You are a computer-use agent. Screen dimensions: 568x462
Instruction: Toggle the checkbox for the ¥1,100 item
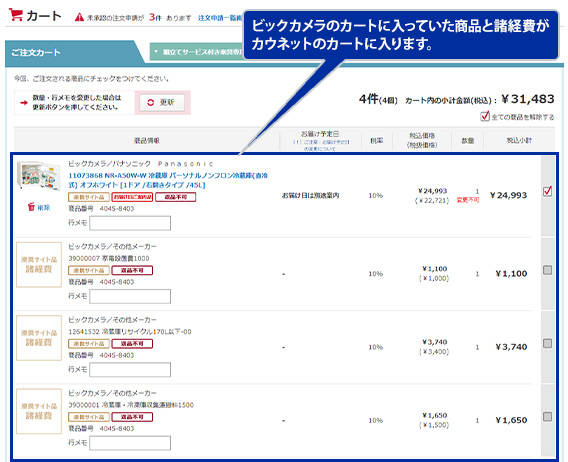click(x=547, y=270)
